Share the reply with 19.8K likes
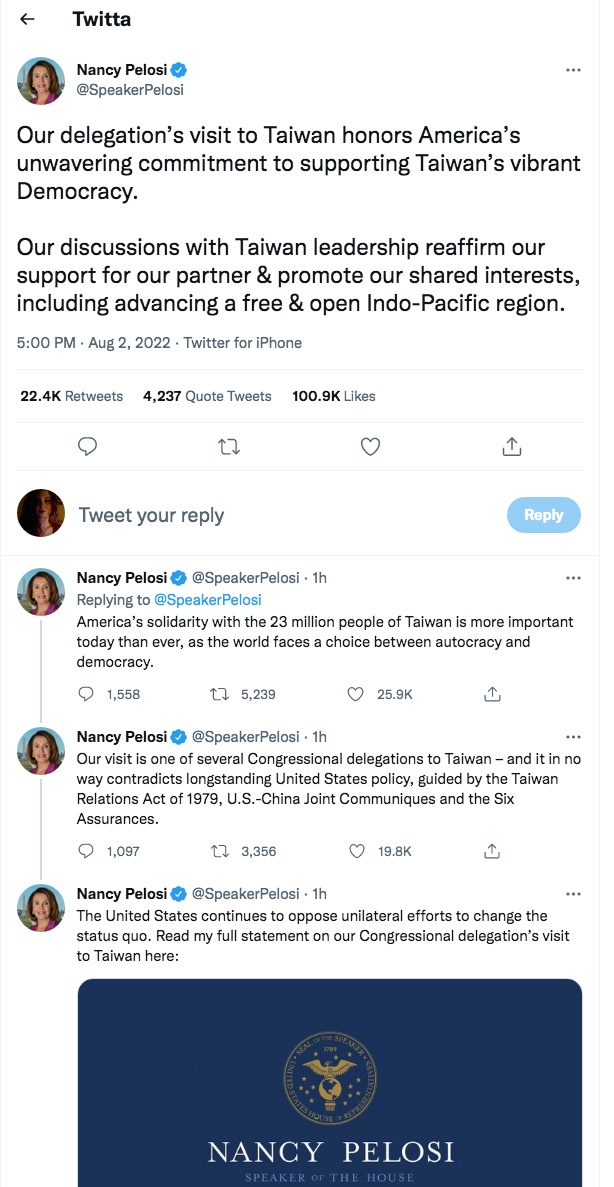 (493, 851)
